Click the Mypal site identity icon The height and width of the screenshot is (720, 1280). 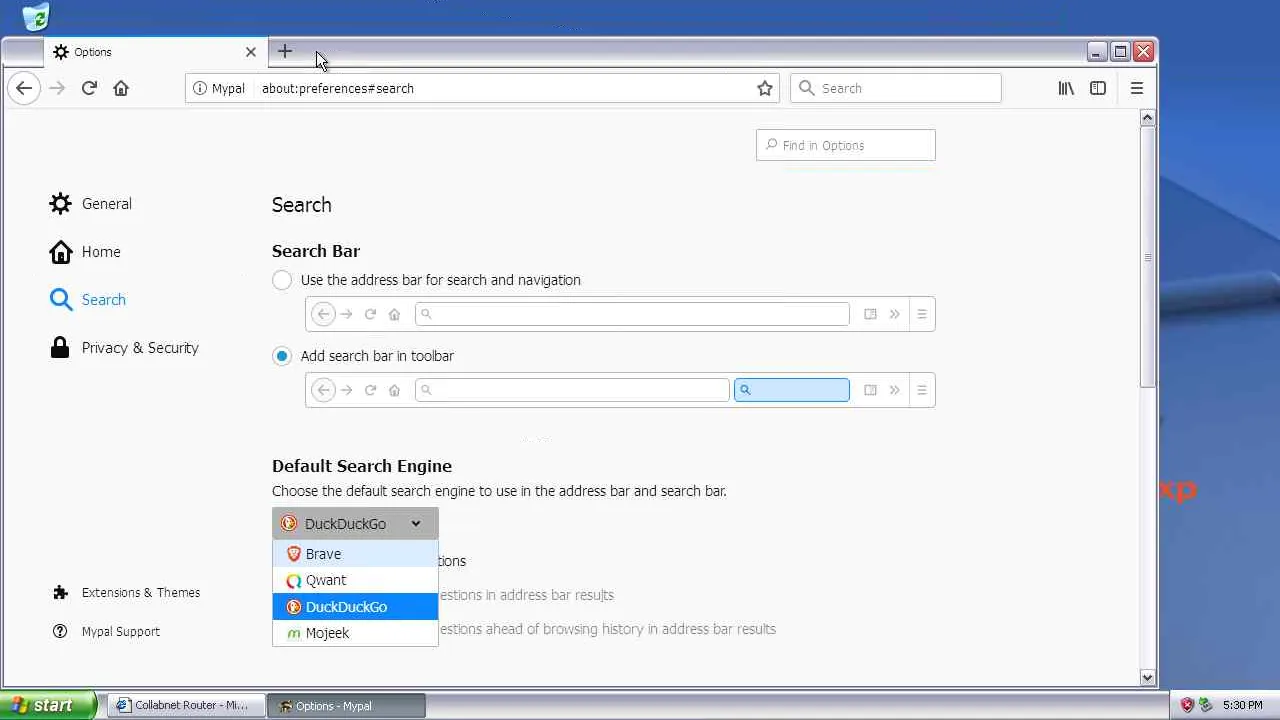[200, 88]
